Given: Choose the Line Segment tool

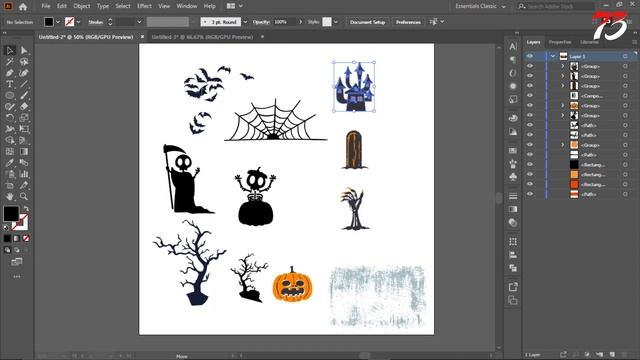Looking at the screenshot, I should (24, 84).
